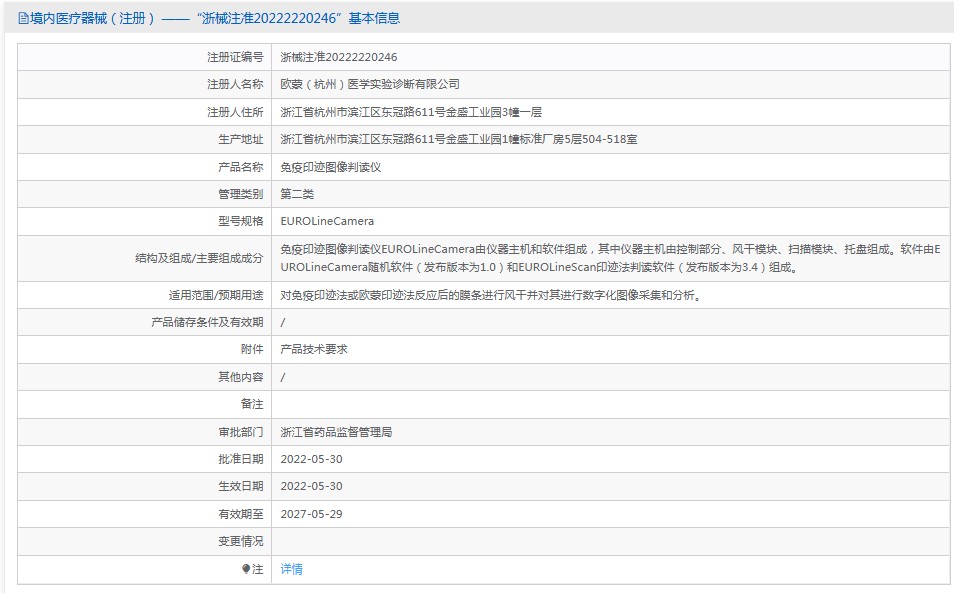The width and height of the screenshot is (954, 594).
Task: Click the 附件 label
Action: [252, 349]
